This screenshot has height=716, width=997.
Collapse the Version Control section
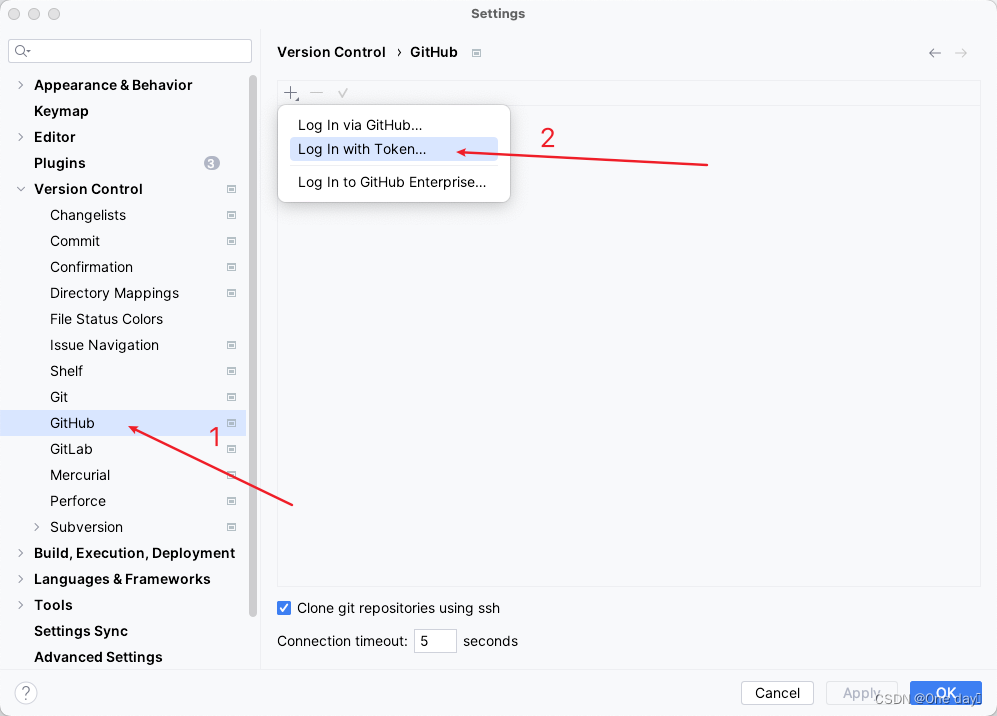pyautogui.click(x=20, y=189)
